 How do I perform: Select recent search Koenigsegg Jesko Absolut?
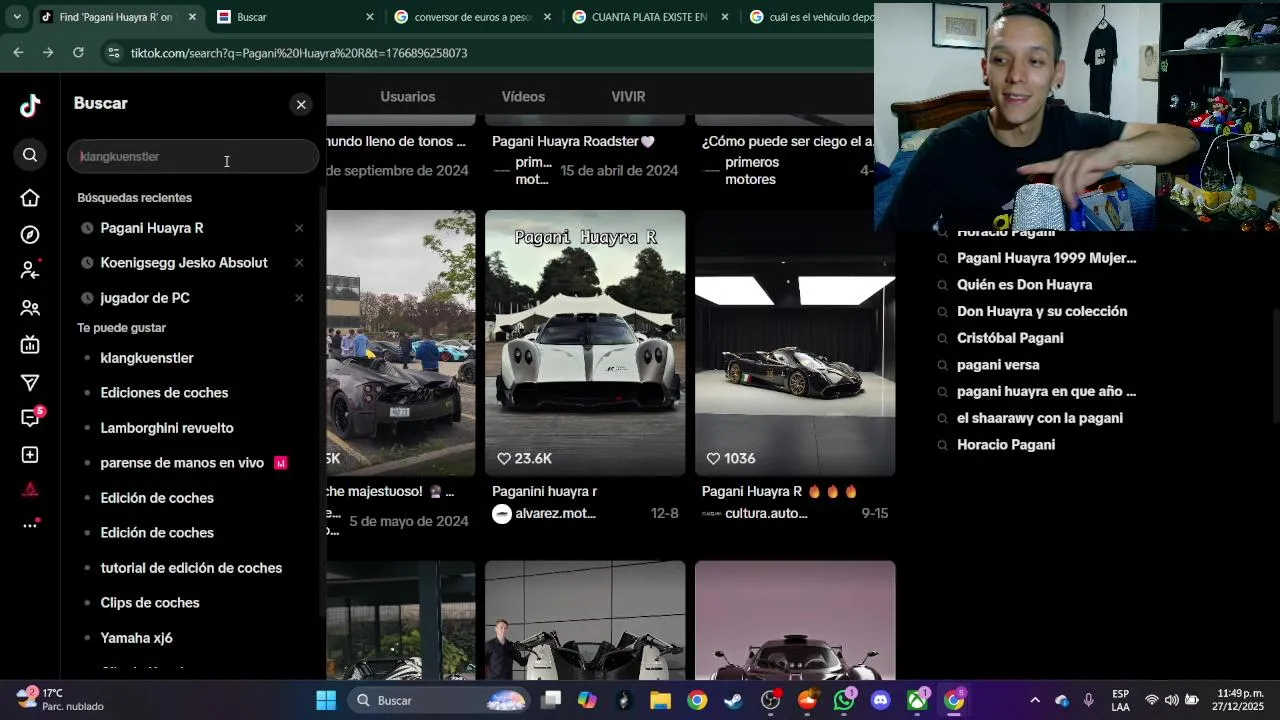[x=184, y=263]
